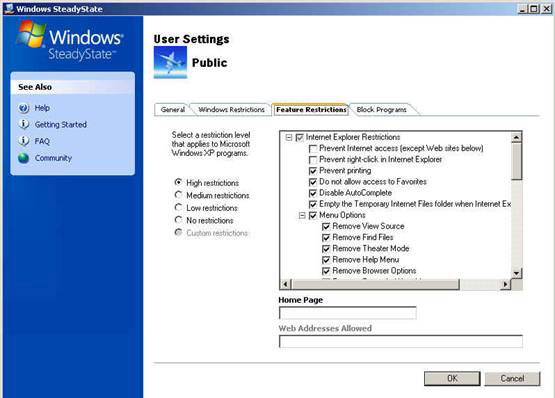Click the Help question-mark icon
555x398 pixels.
24,108
